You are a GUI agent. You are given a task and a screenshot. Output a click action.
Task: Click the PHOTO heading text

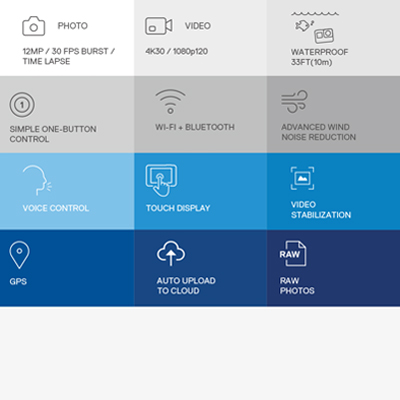73,26
